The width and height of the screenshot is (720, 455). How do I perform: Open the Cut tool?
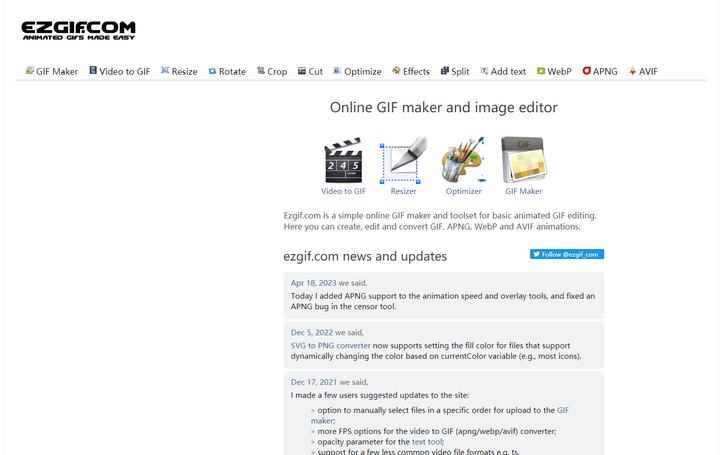click(310, 72)
